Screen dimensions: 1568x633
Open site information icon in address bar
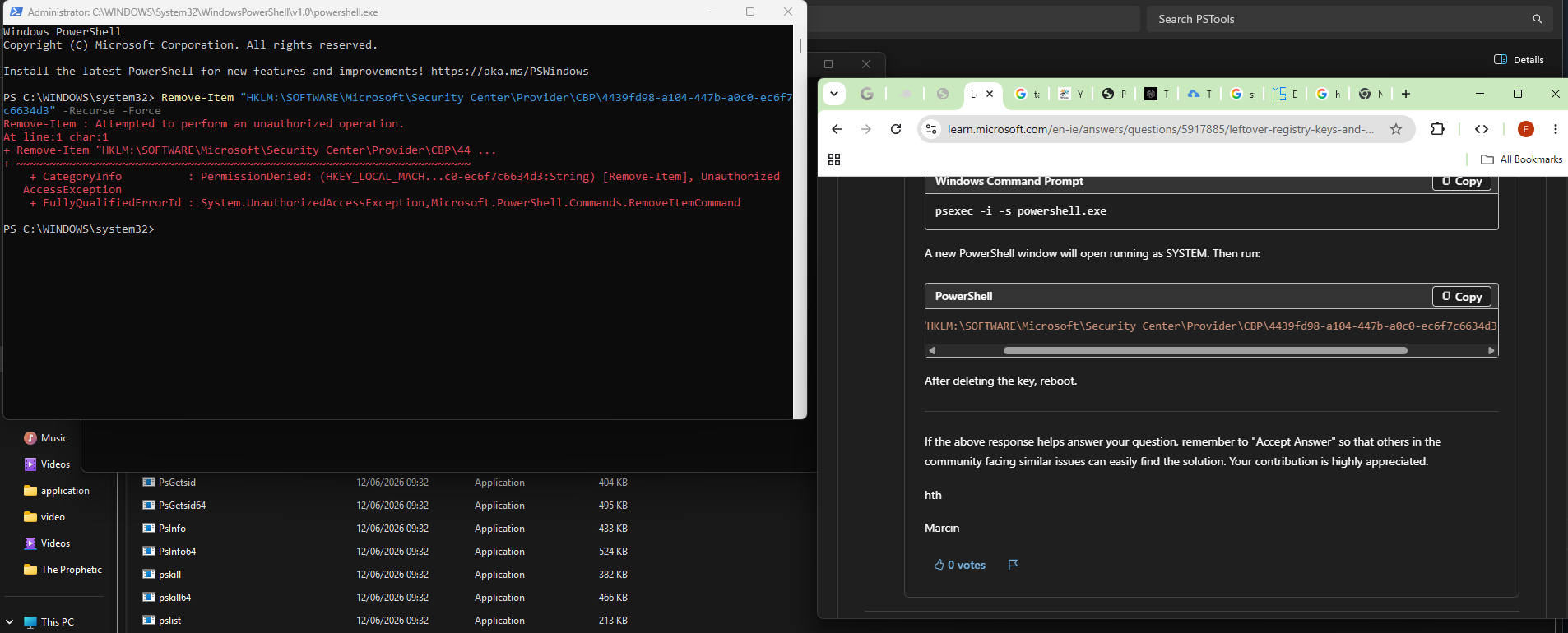click(931, 129)
